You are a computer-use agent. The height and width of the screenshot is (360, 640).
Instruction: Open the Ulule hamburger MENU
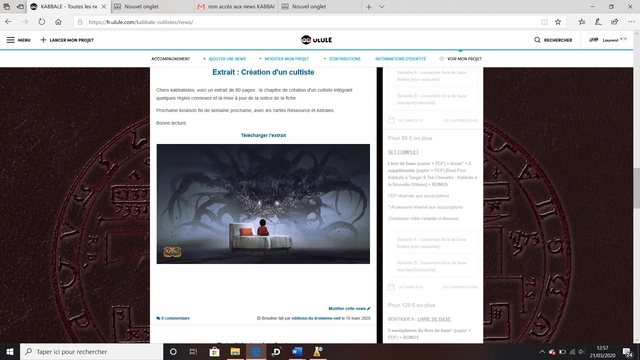18,40
